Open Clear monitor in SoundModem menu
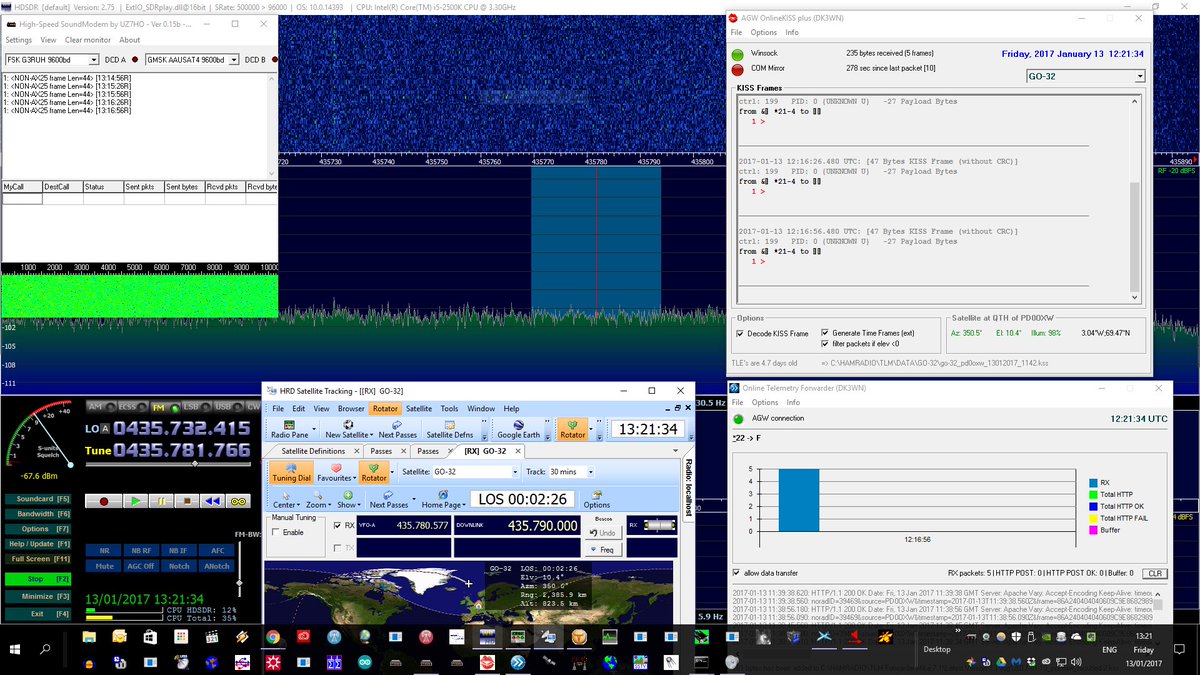 (88, 40)
